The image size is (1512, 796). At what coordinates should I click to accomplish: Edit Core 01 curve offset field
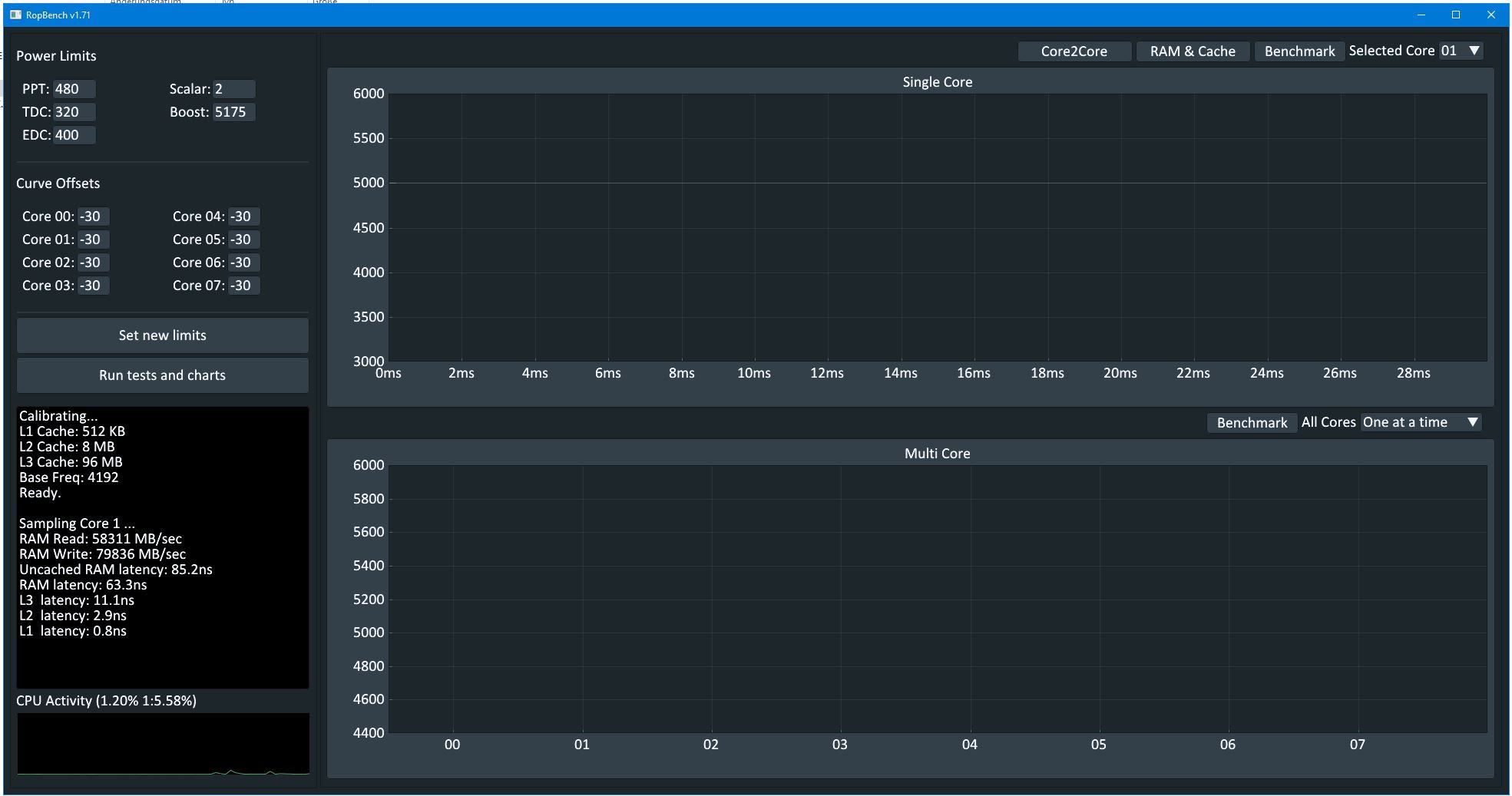(94, 239)
